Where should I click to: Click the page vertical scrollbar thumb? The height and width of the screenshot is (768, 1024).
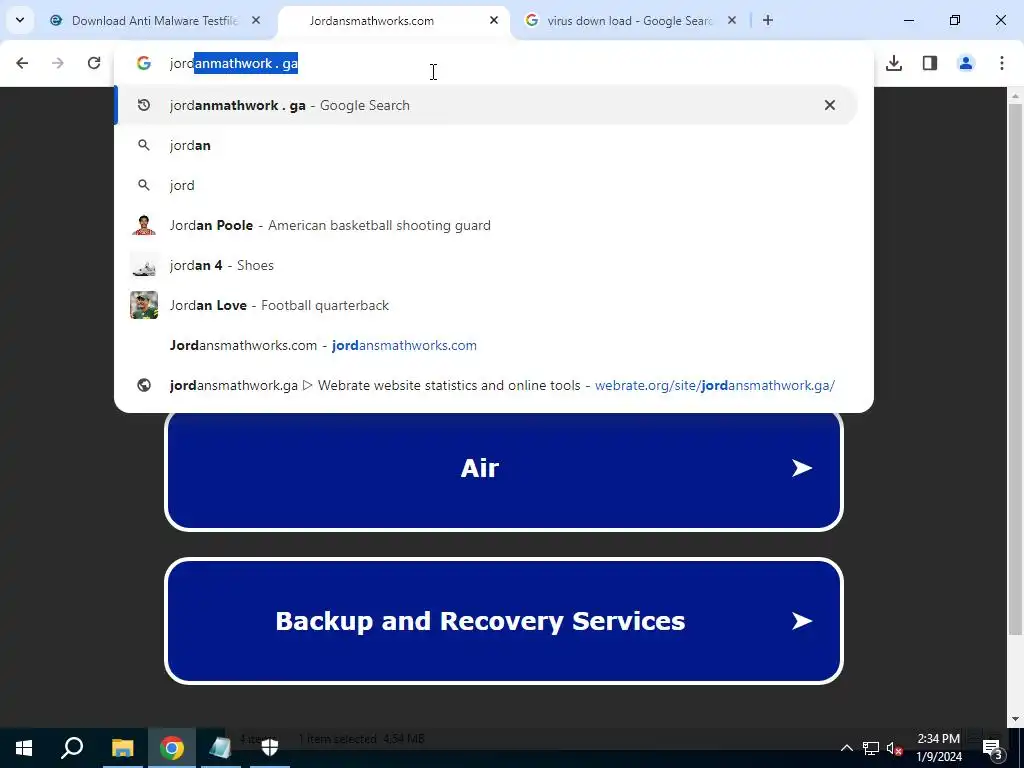click(x=1015, y=369)
